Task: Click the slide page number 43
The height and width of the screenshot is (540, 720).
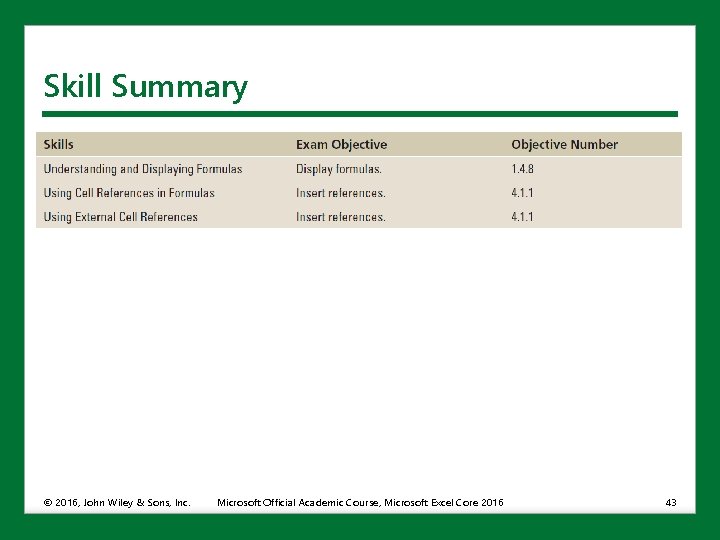Action: (x=671, y=503)
